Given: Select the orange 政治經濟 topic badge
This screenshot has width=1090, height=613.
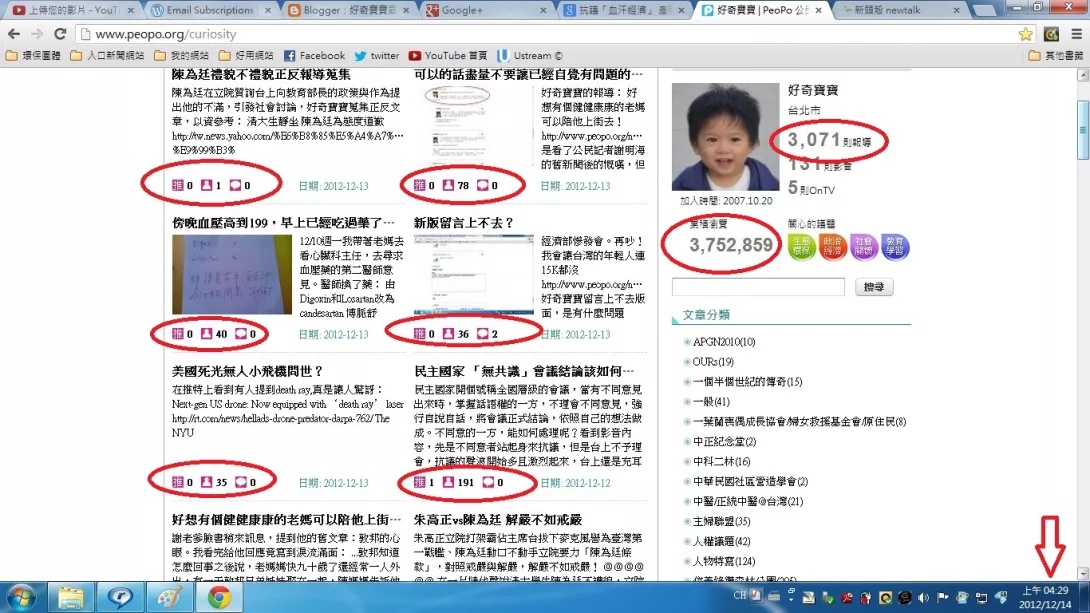Looking at the screenshot, I should point(833,246).
